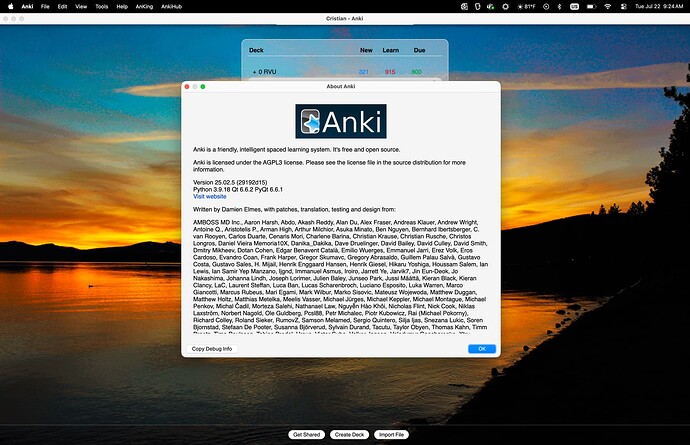Image resolution: width=690 pixels, height=445 pixels.
Task: Open the Apple menu
Action: 11,7
